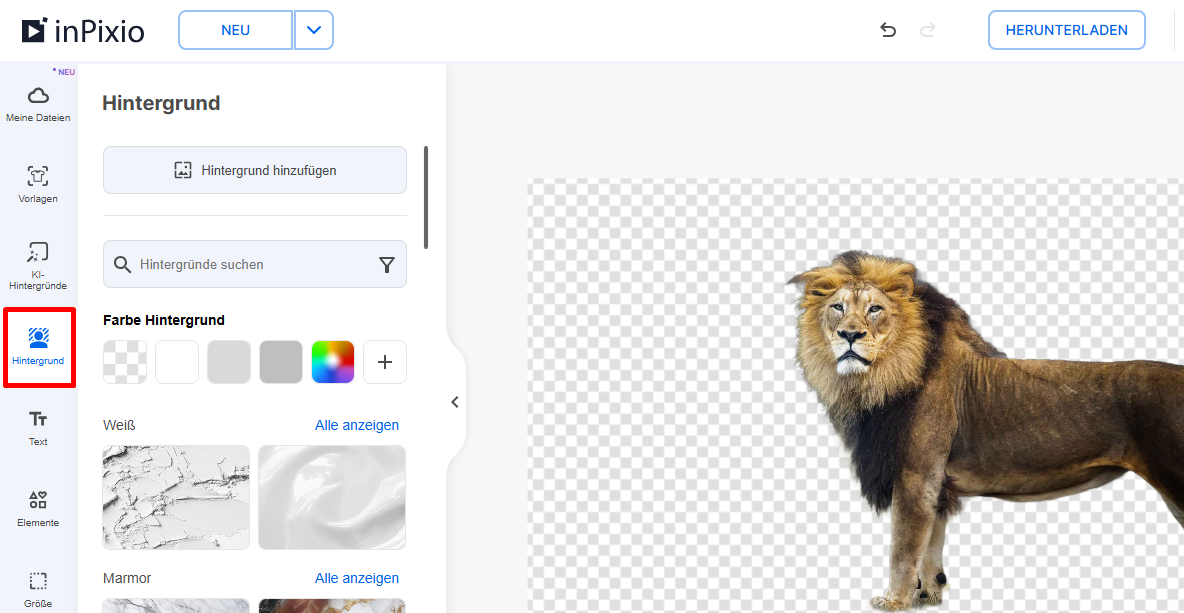Screen dimensions: 1184x613
Task: Select the light gray color swatch
Action: pyautogui.click(x=229, y=362)
